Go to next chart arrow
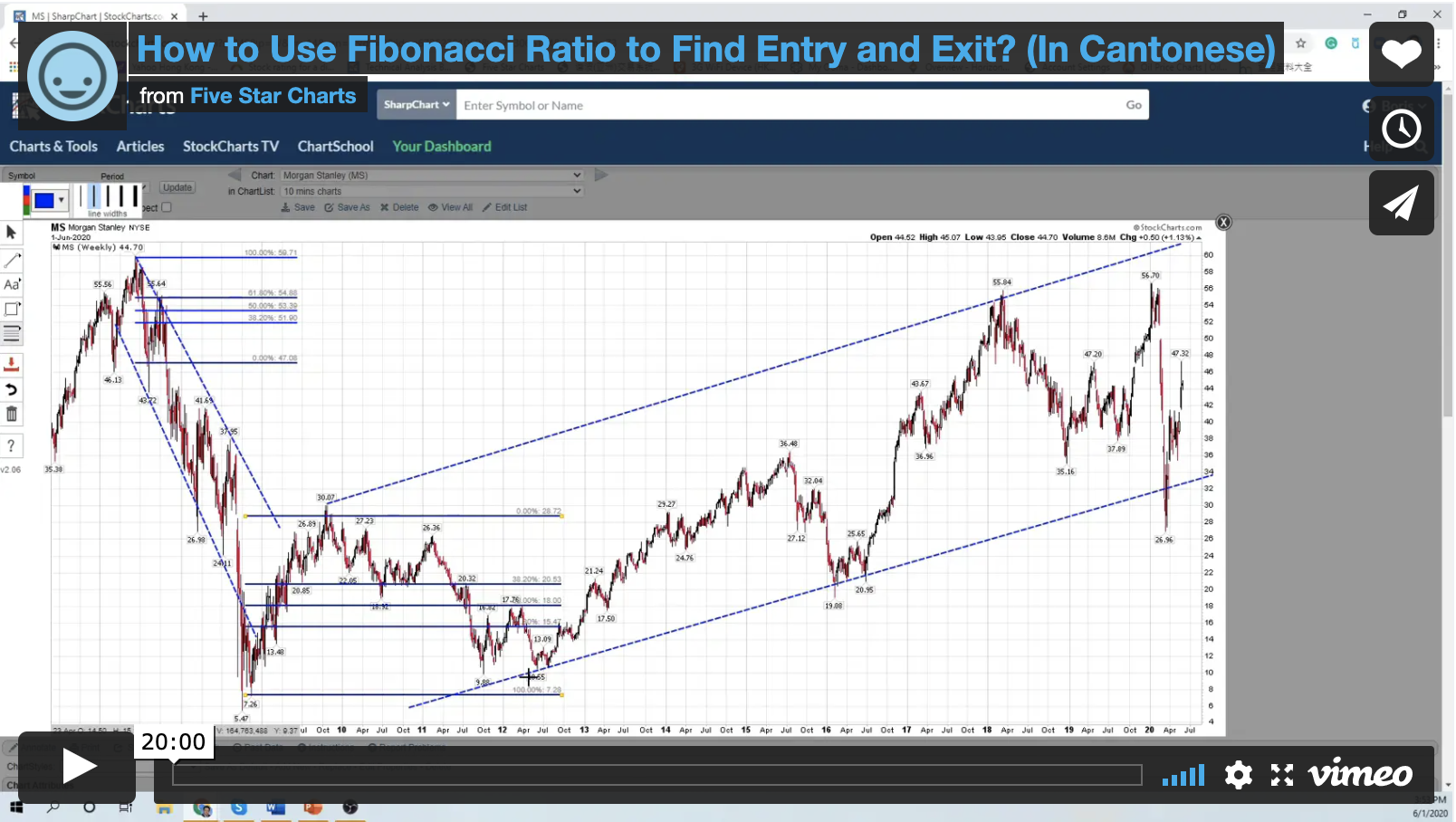 point(600,175)
